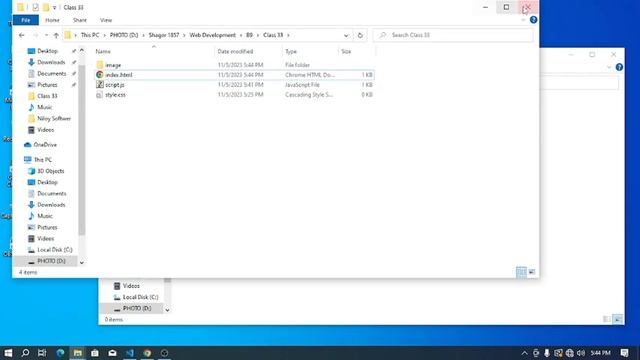The image size is (640, 360).
Task: Open the File ribbon tab
Action: pos(26,20)
